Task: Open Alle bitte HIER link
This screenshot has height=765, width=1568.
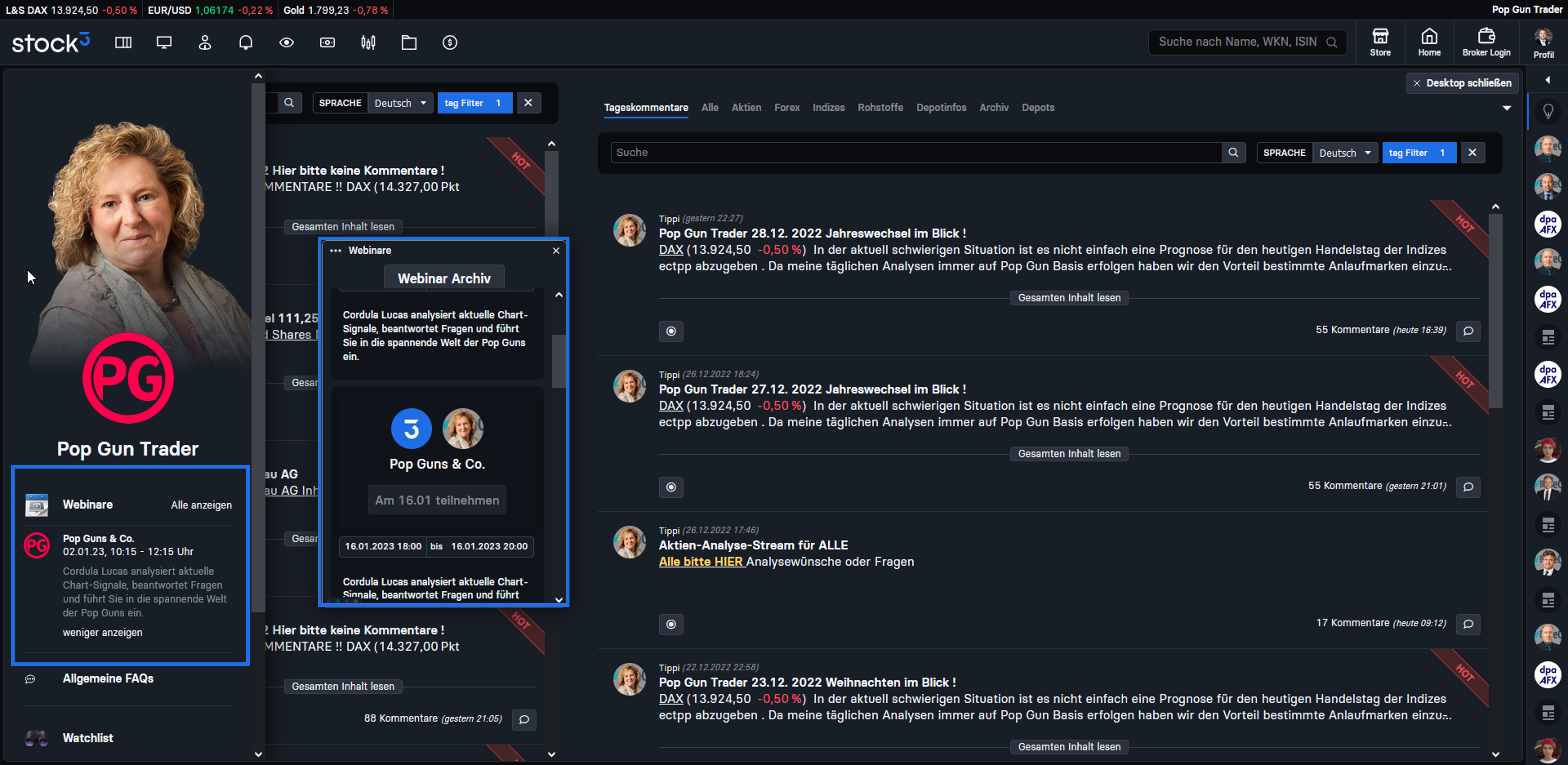Action: 701,562
